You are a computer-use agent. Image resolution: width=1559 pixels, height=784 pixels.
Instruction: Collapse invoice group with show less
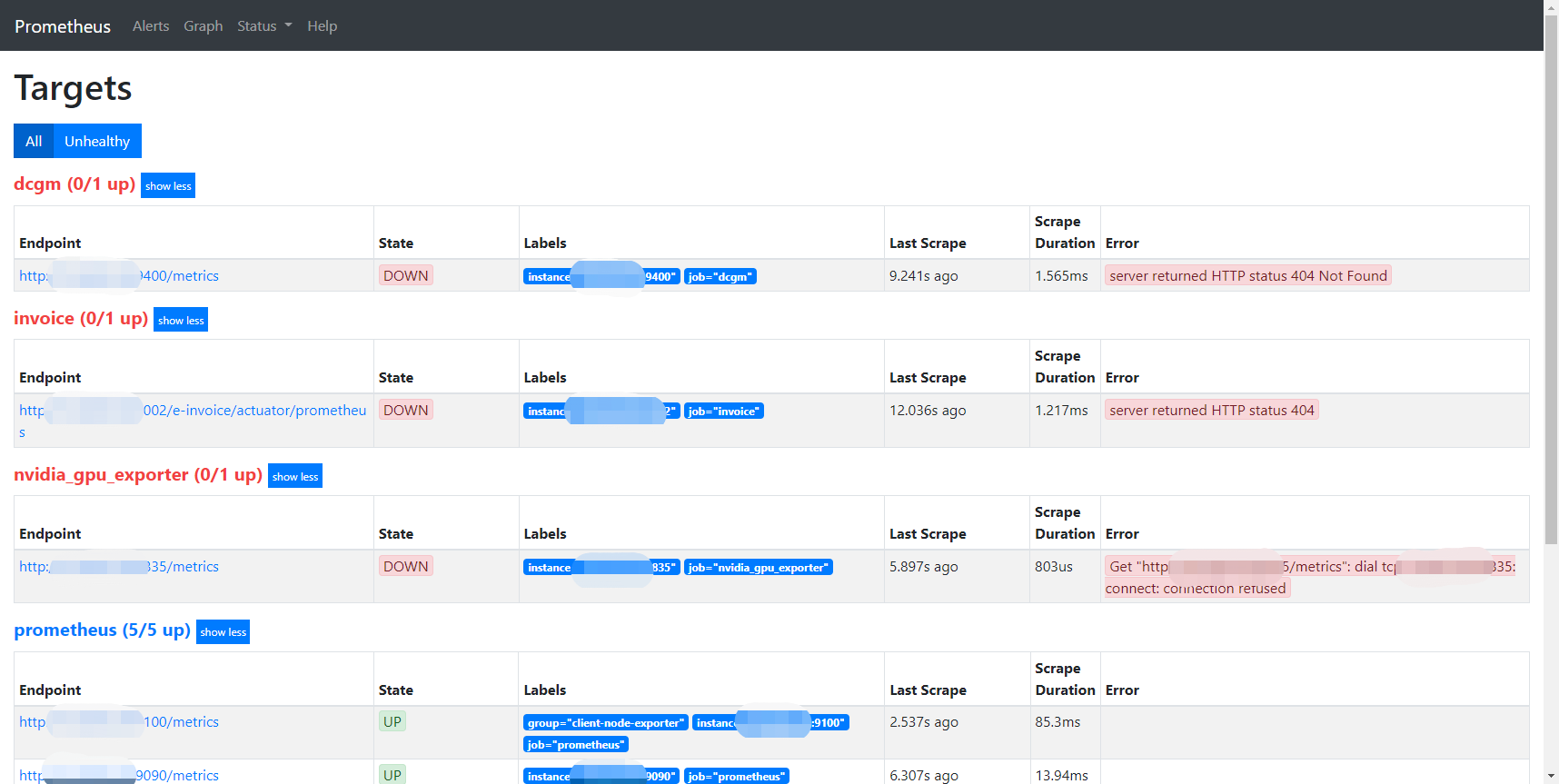(181, 320)
